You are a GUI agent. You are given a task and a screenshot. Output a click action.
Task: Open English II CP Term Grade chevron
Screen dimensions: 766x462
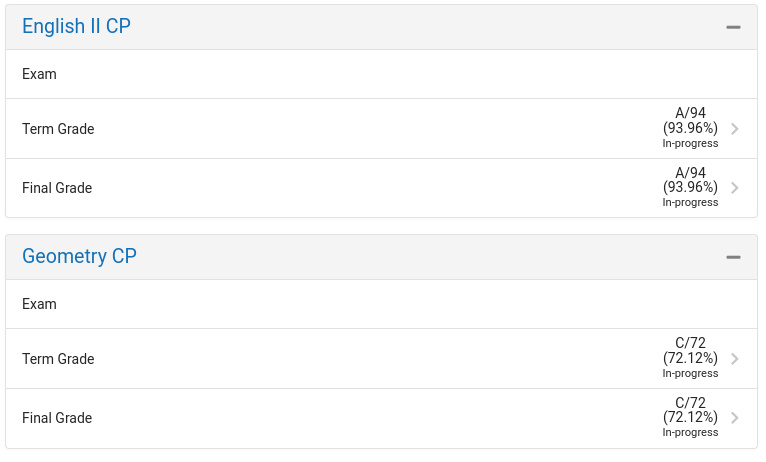[734, 128]
